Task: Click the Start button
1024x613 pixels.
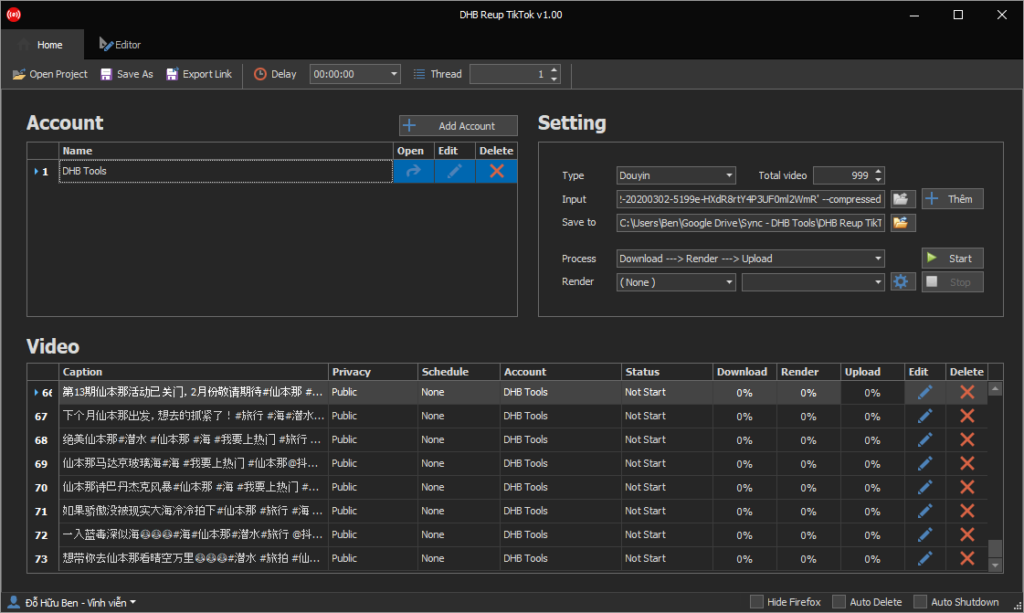Action: (x=952, y=259)
